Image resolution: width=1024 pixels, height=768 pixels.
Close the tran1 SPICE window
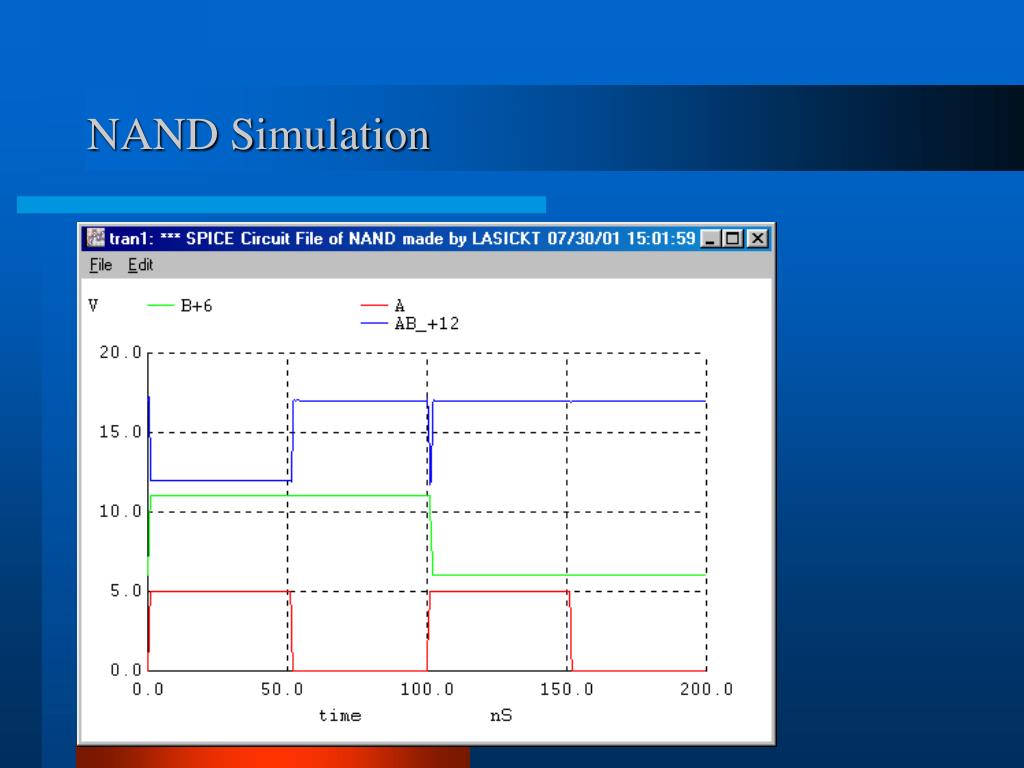coord(758,238)
